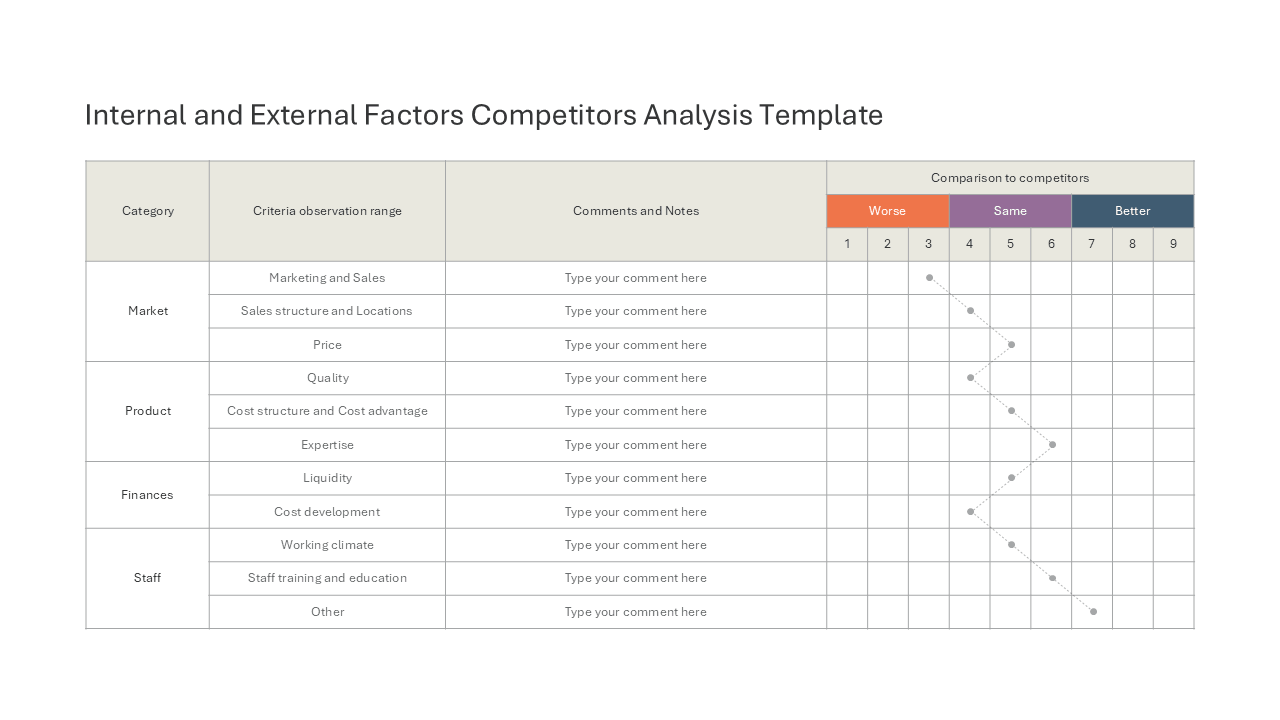This screenshot has width=1280, height=720.
Task: Click the Staff training and education cell
Action: pyautogui.click(x=327, y=578)
